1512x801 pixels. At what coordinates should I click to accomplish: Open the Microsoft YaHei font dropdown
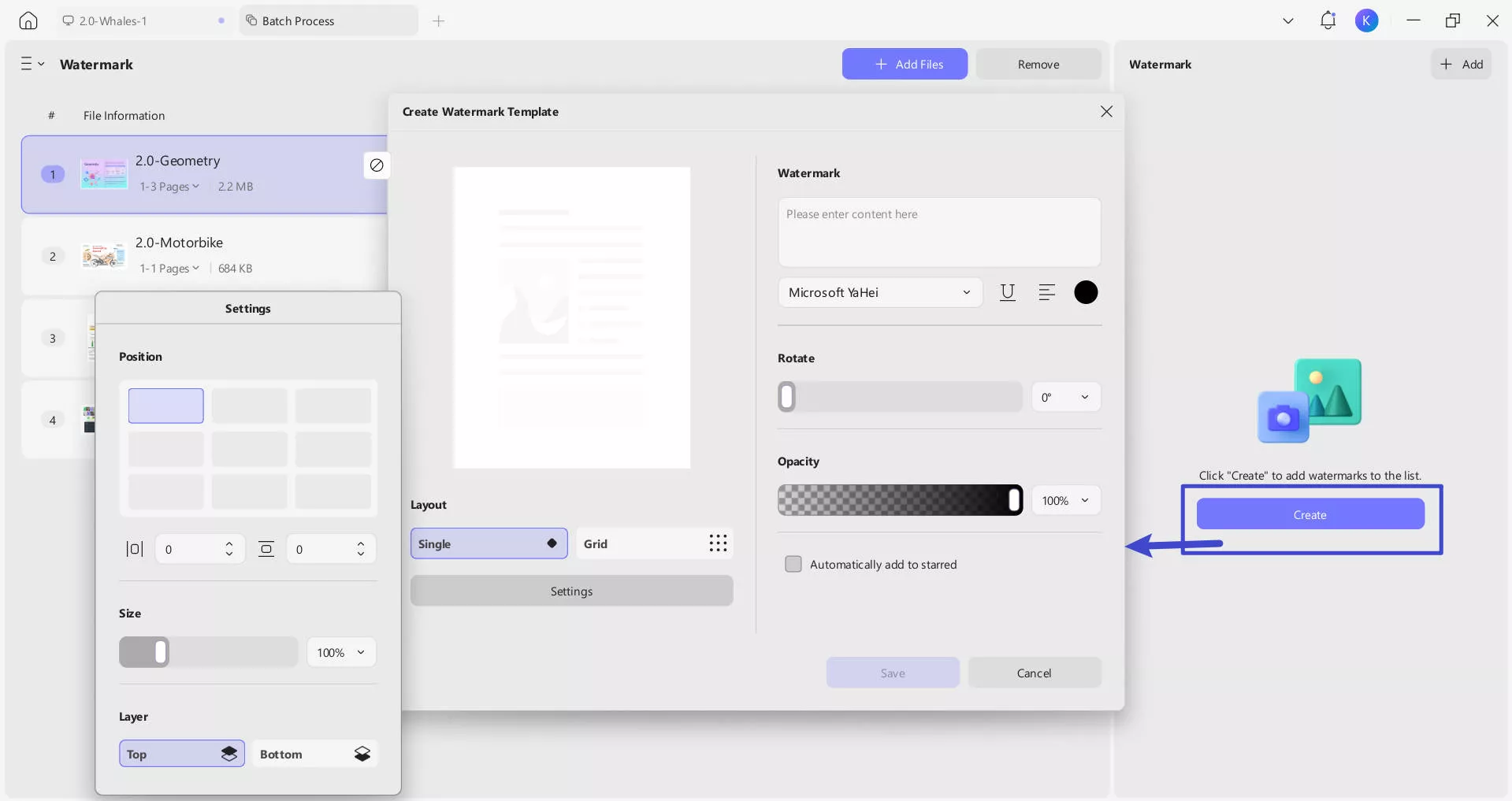879,292
